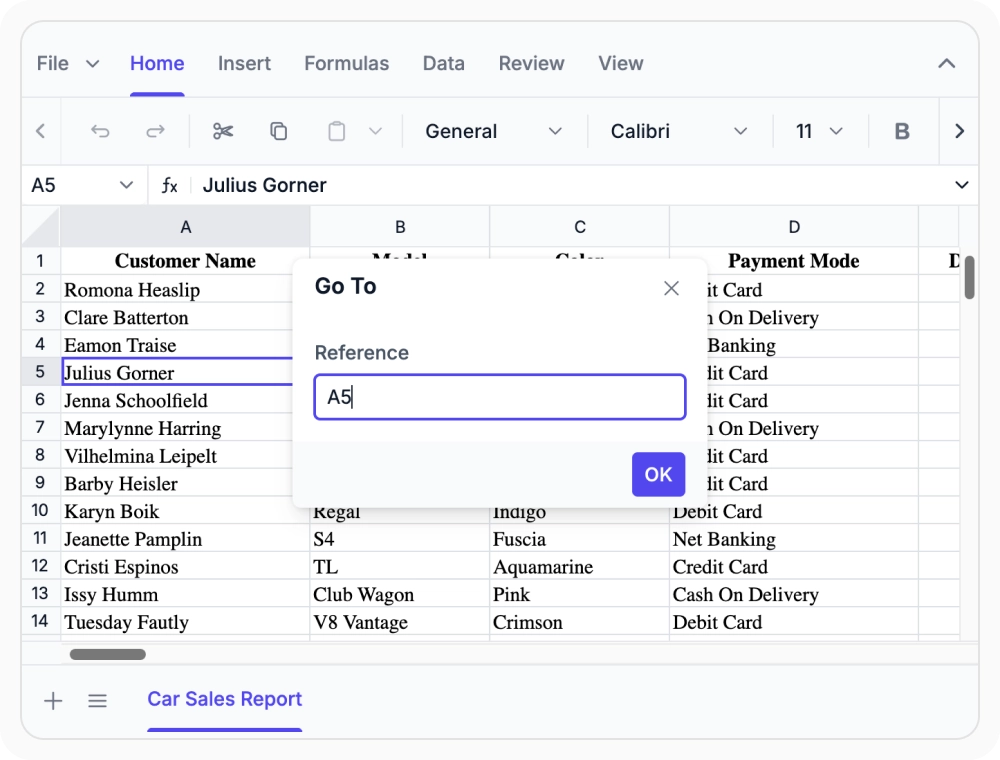Screen dimensions: 1000x760
Task: Collapse the ribbon with the up chevron
Action: point(946,63)
